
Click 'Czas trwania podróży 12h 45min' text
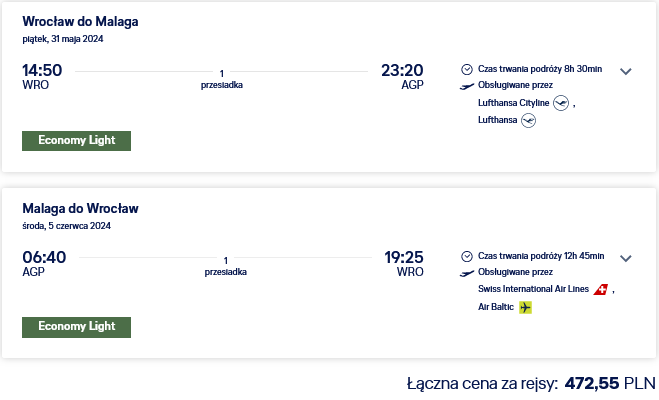tap(541, 256)
